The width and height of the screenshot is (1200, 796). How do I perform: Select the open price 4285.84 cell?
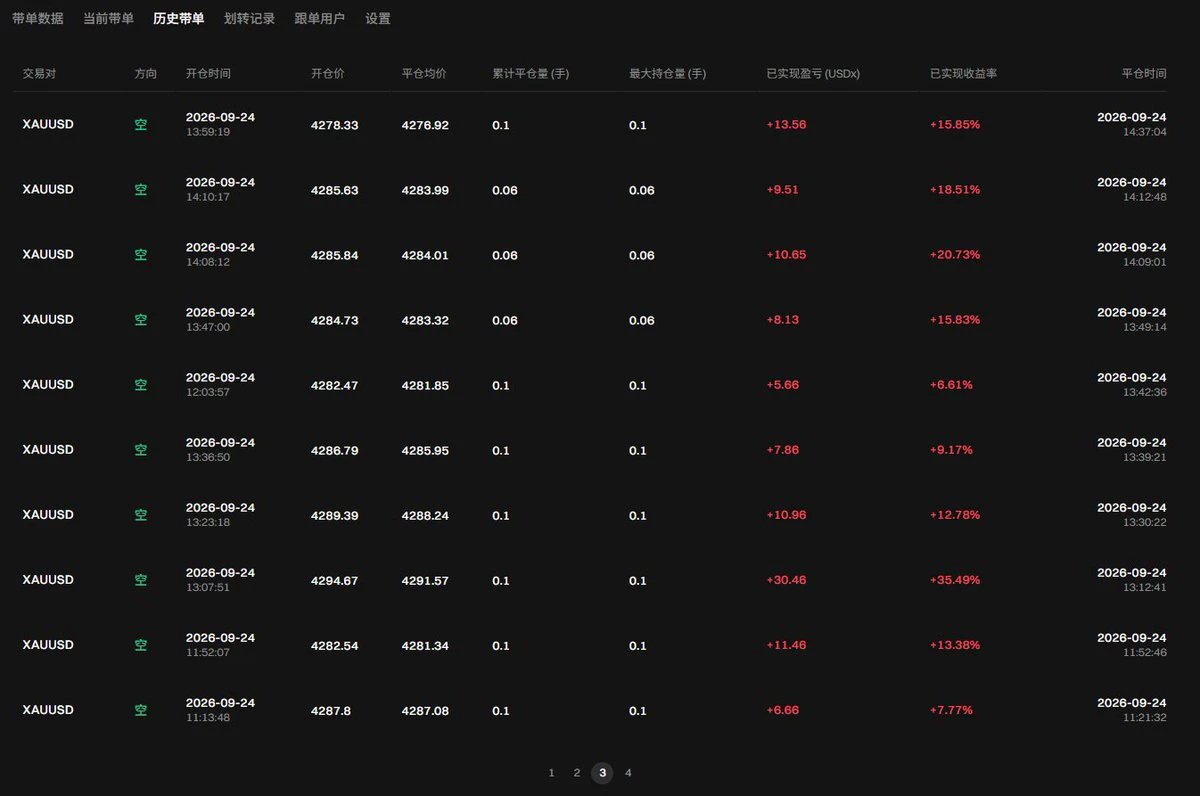[x=335, y=255]
